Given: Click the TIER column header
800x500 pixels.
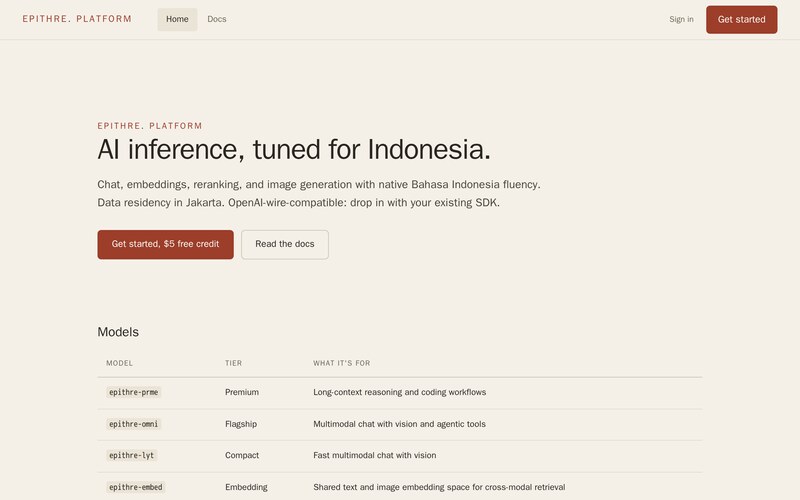Looking at the screenshot, I should click(234, 363).
